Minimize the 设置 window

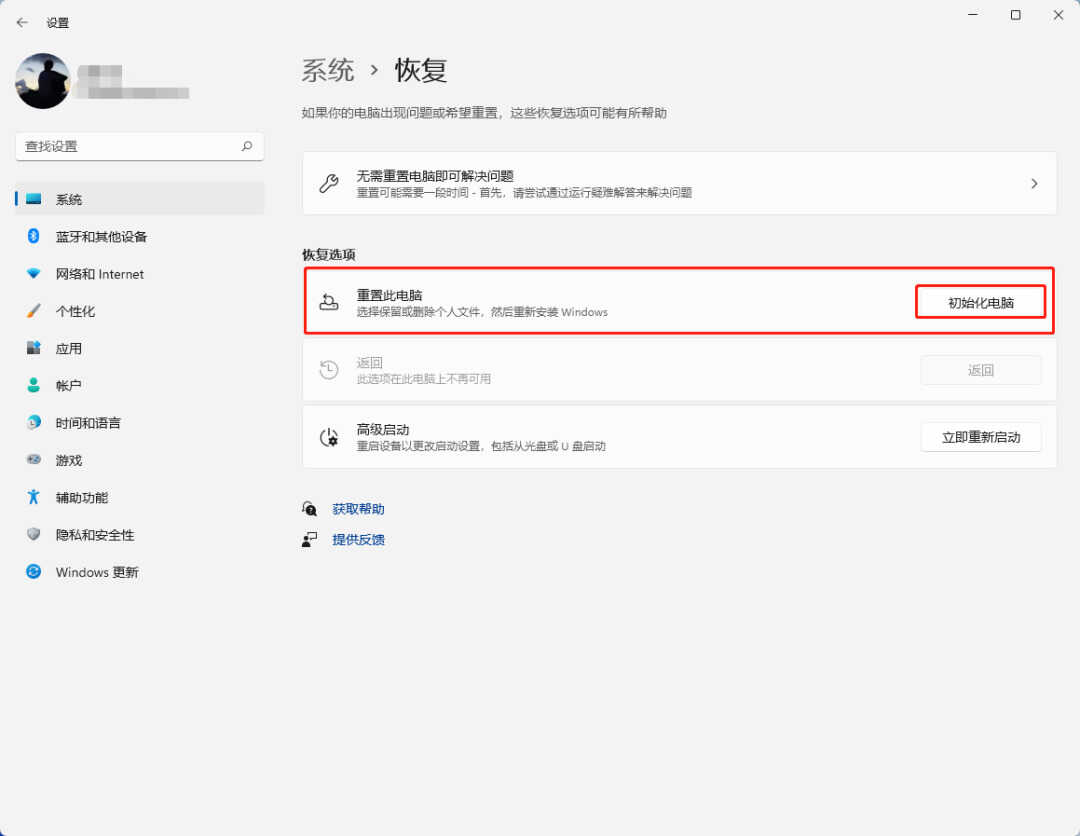pos(973,14)
